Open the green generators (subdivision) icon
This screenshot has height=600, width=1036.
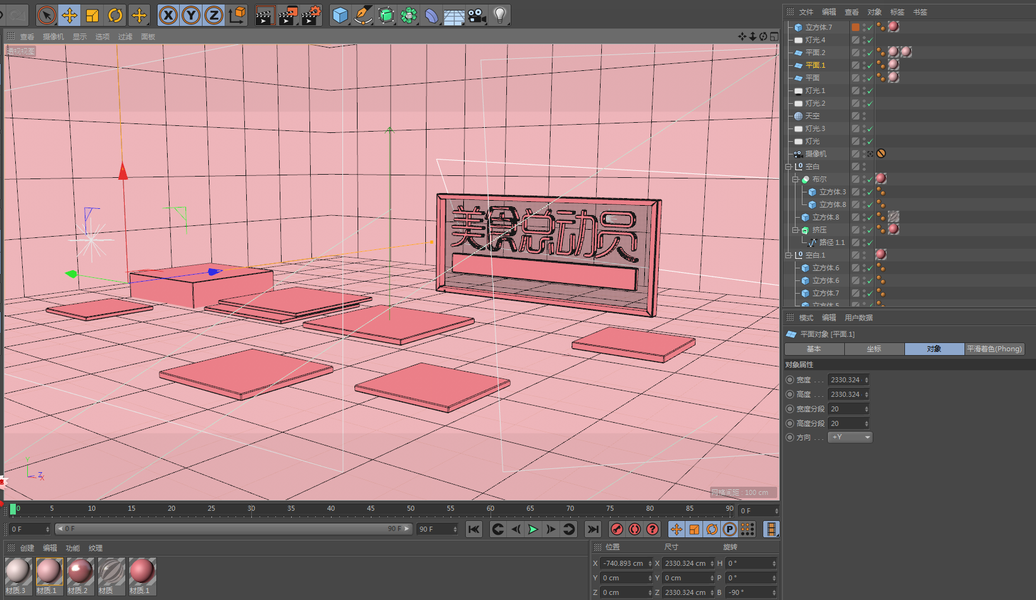tap(386, 15)
